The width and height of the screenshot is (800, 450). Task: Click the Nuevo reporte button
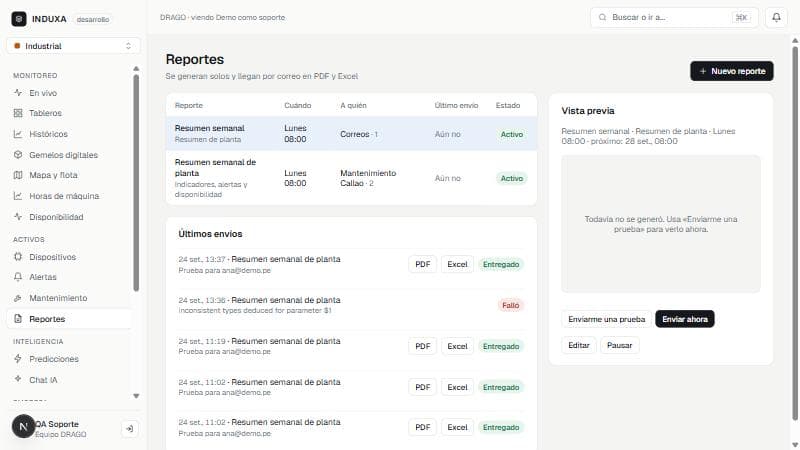(x=732, y=71)
